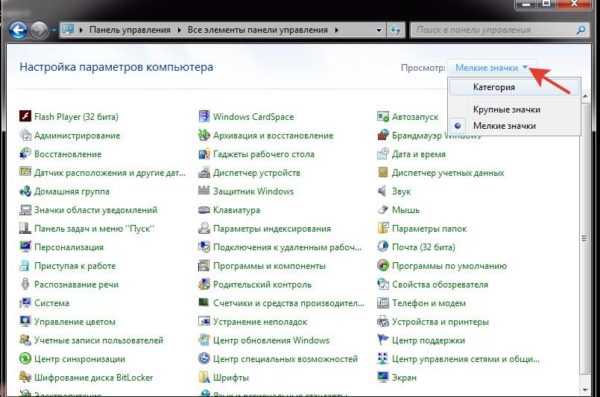Open the Учетные записи пользователей link
600x397 pixels.
tap(99, 340)
